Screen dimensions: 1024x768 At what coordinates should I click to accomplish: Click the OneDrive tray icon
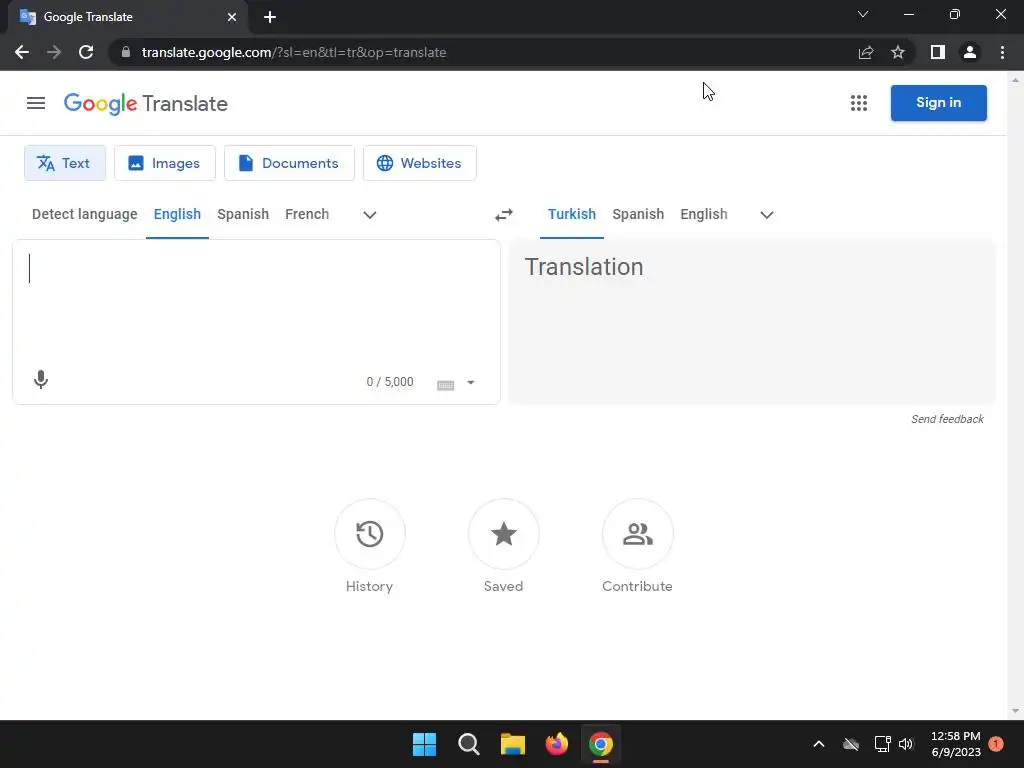tap(851, 744)
